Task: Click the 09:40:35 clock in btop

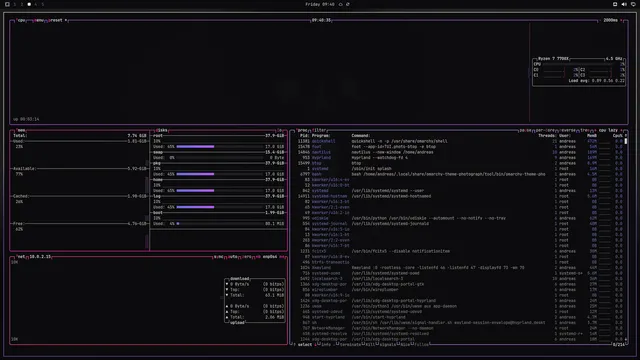Action: (321, 20)
